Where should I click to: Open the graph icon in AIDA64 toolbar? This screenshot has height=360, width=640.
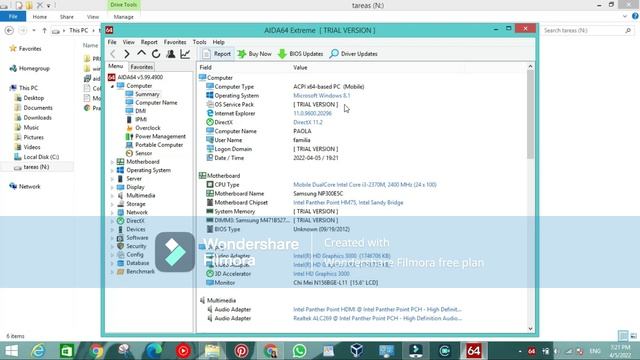pyautogui.click(x=185, y=54)
